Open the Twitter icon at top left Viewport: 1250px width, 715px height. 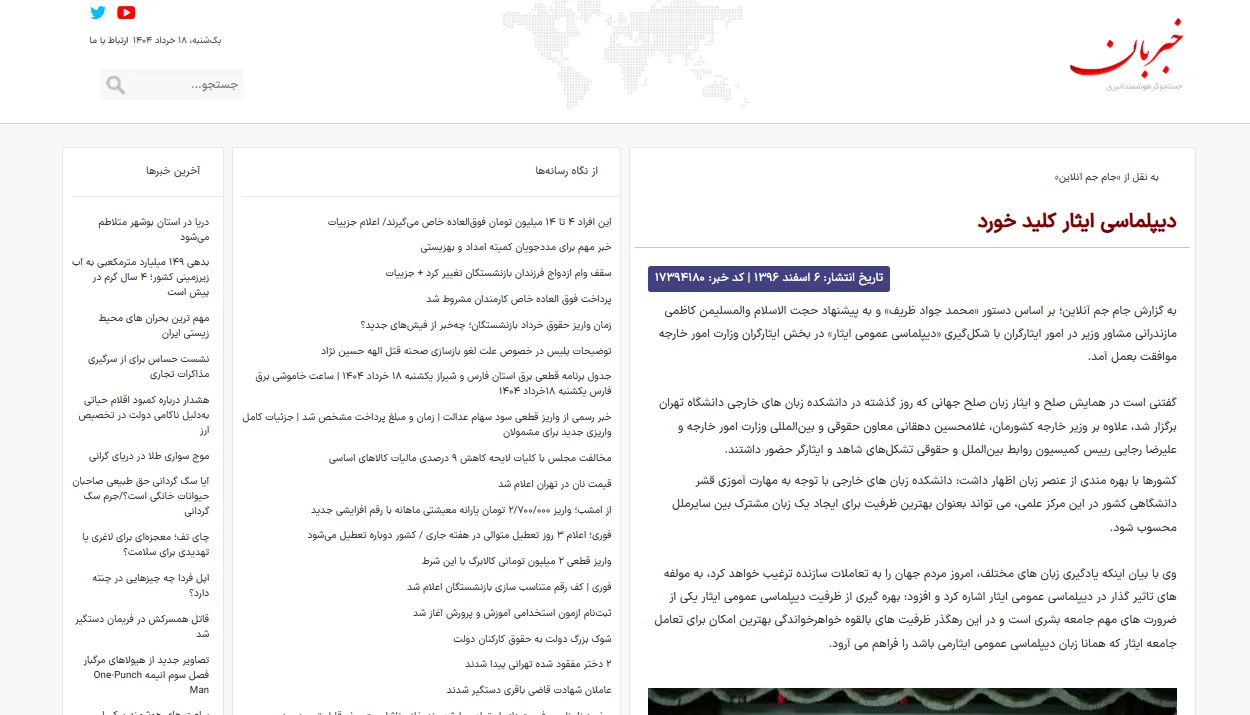(97, 13)
